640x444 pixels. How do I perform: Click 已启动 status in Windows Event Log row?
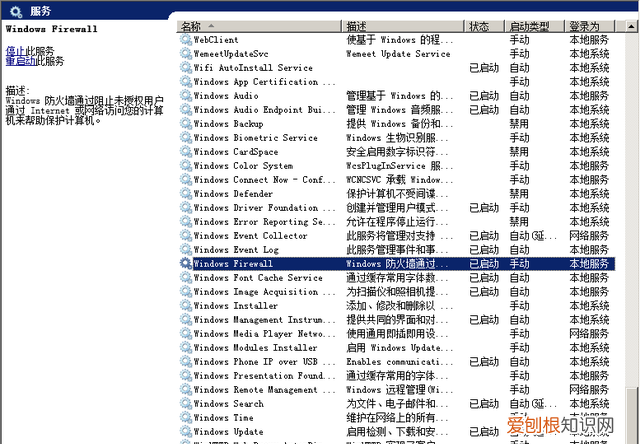[484, 249]
